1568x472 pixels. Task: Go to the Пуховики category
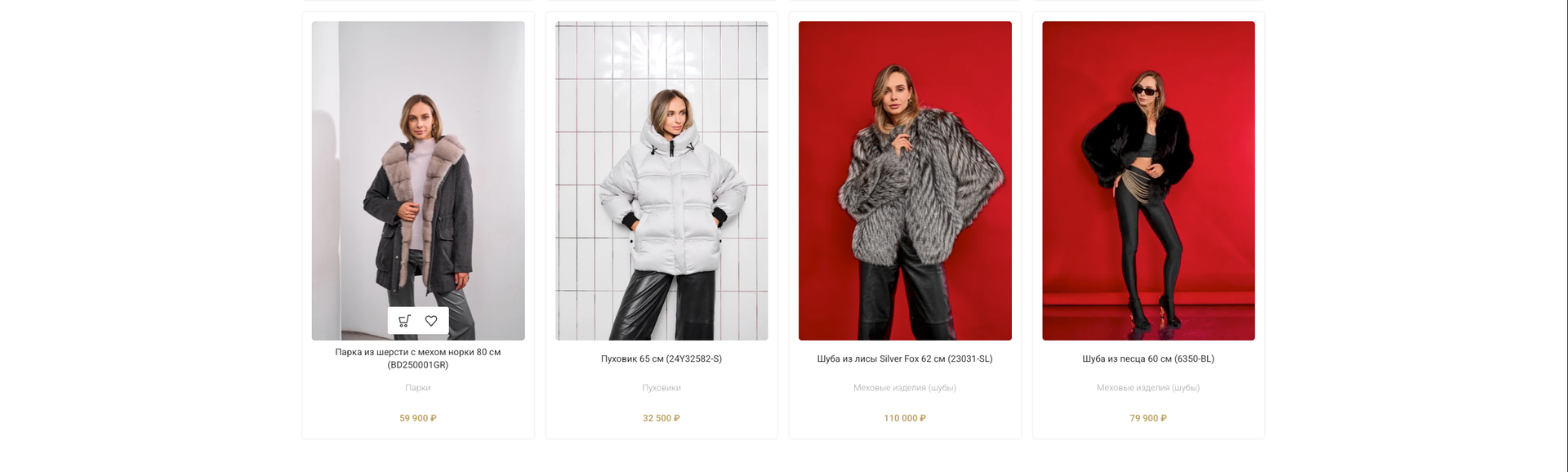(661, 388)
